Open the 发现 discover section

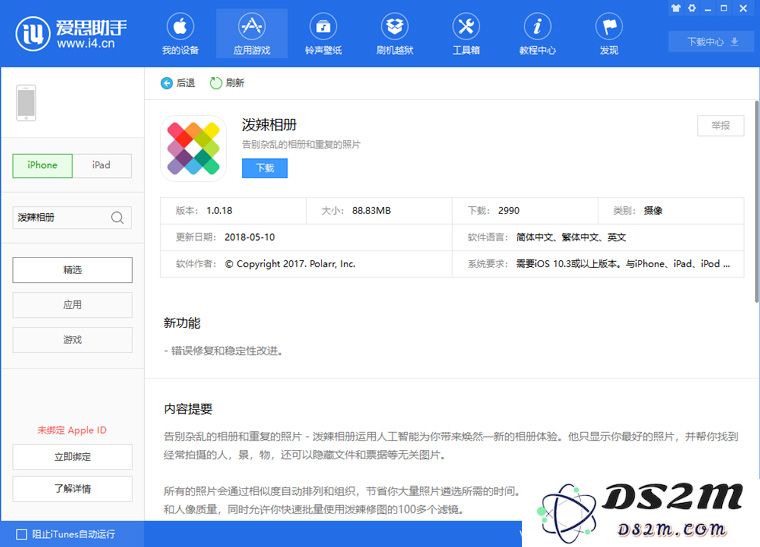(609, 33)
